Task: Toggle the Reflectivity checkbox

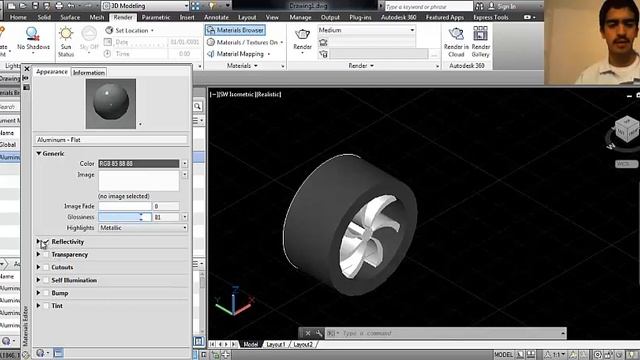Action: 46,242
